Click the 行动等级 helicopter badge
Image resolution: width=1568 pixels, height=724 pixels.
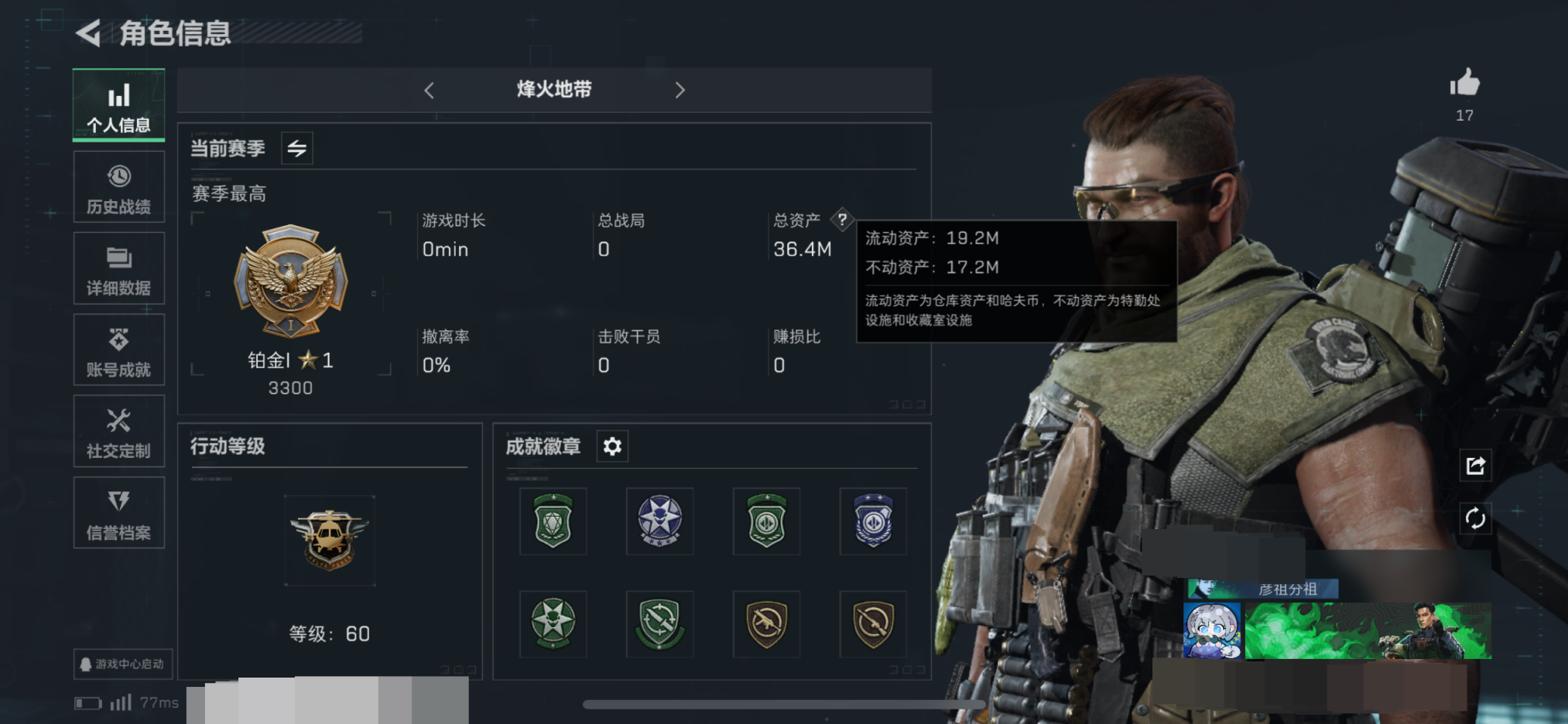[330, 540]
